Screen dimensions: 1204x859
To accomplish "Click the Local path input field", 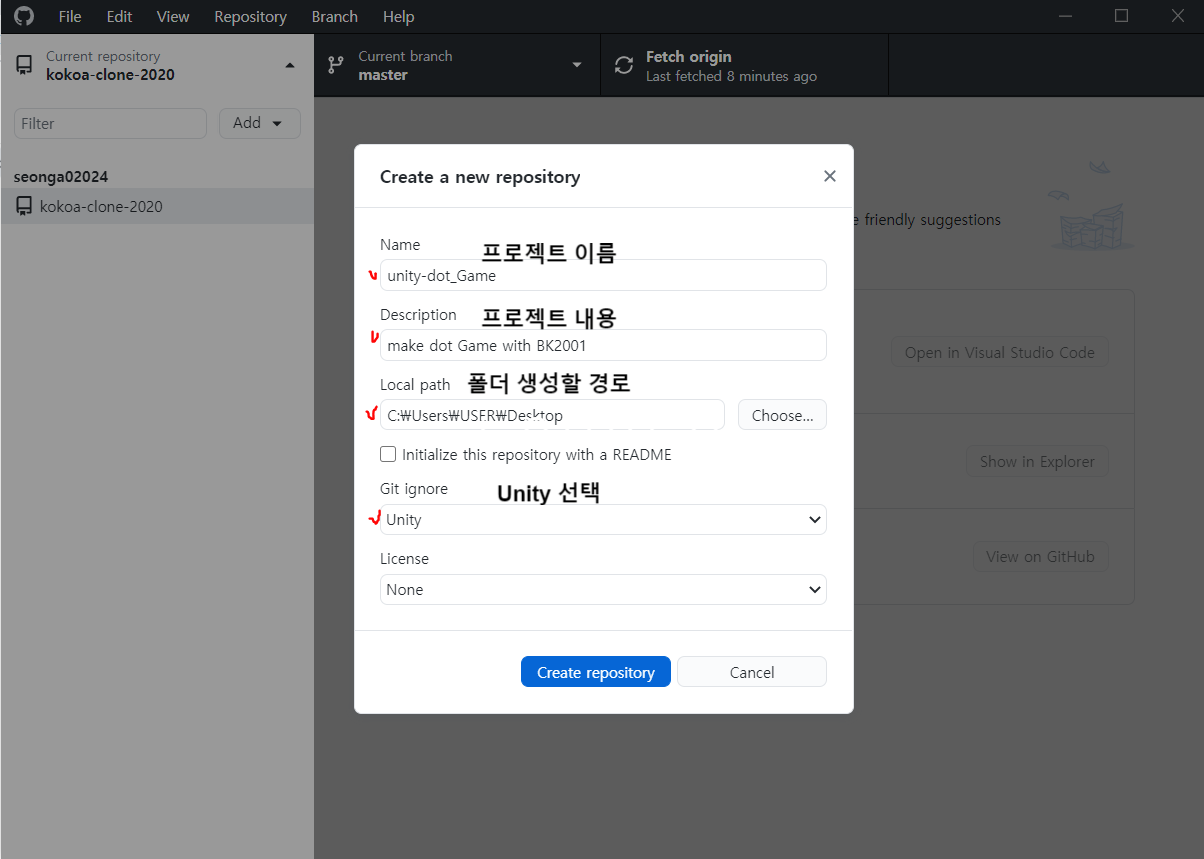I will point(552,415).
